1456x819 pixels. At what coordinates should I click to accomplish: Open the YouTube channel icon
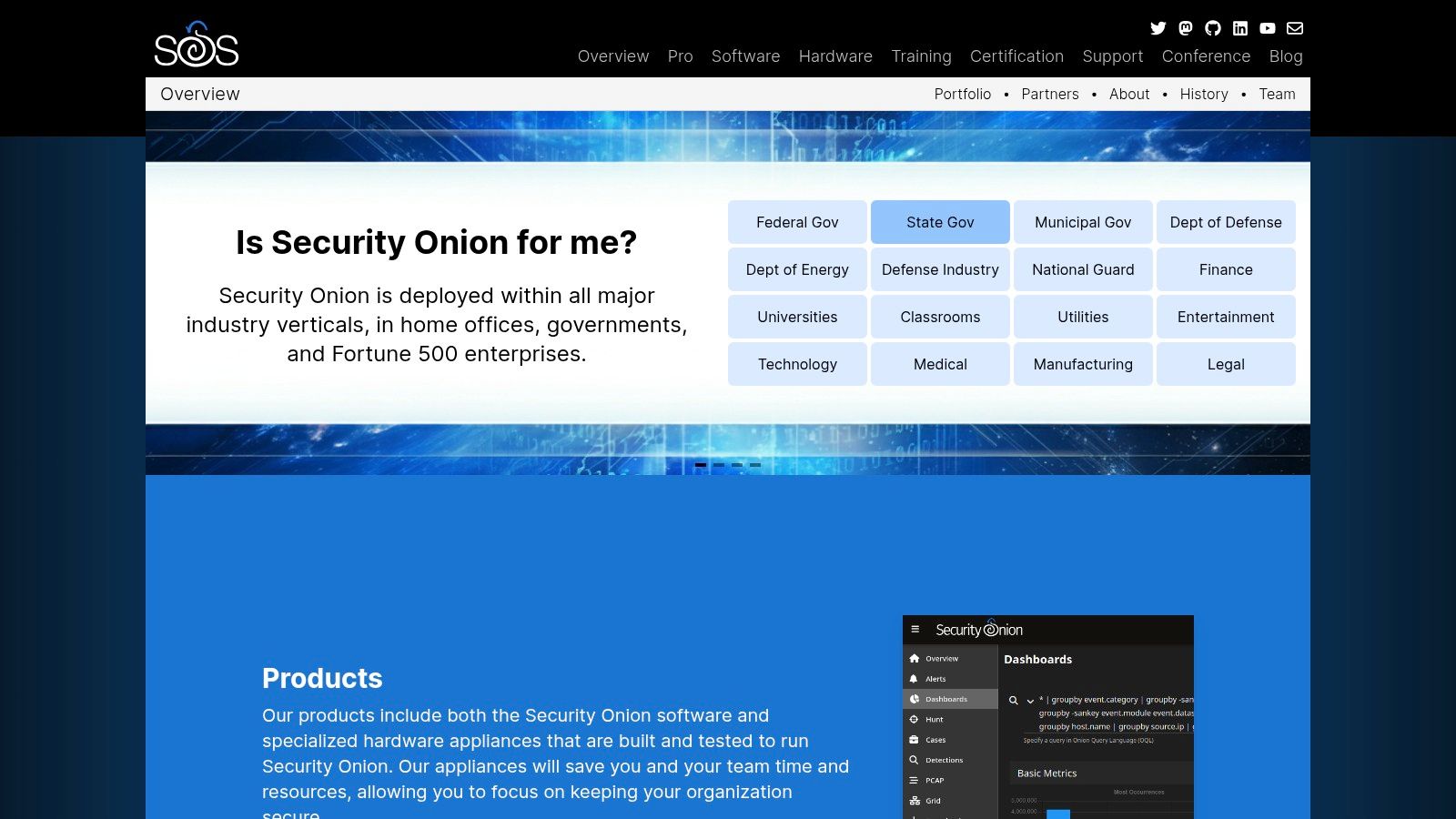click(x=1268, y=28)
